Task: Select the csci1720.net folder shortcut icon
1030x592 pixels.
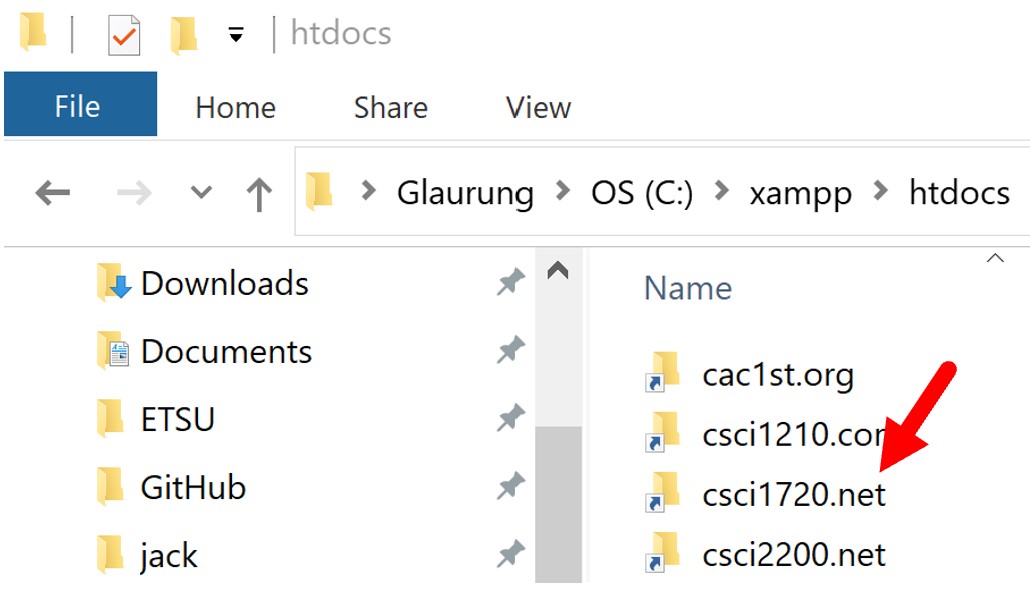Action: tap(663, 493)
